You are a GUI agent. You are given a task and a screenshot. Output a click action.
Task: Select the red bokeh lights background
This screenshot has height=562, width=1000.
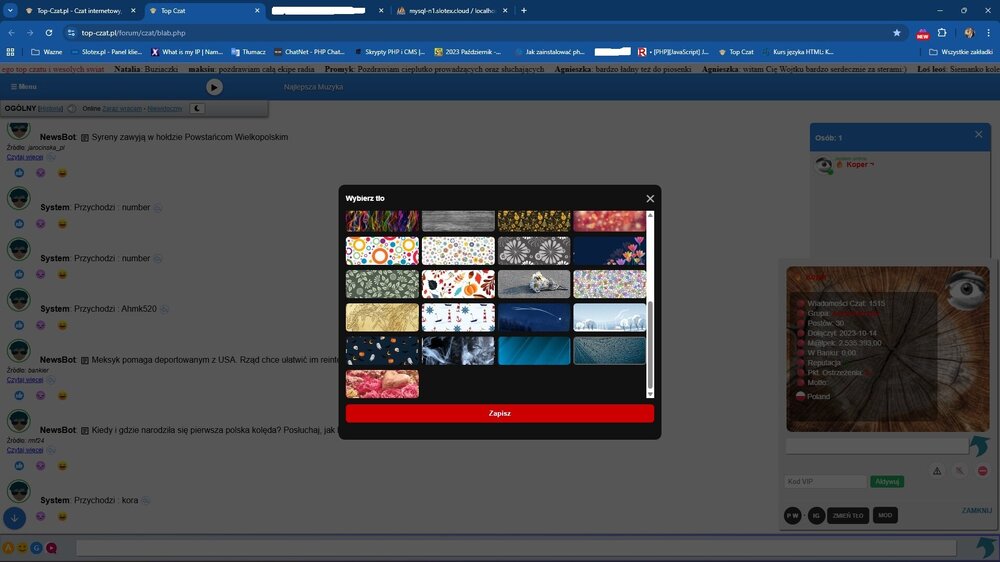(x=609, y=221)
